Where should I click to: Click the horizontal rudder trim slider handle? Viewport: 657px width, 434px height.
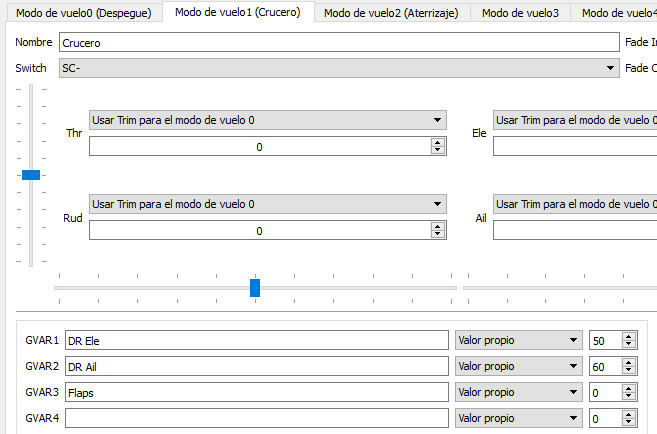click(255, 288)
